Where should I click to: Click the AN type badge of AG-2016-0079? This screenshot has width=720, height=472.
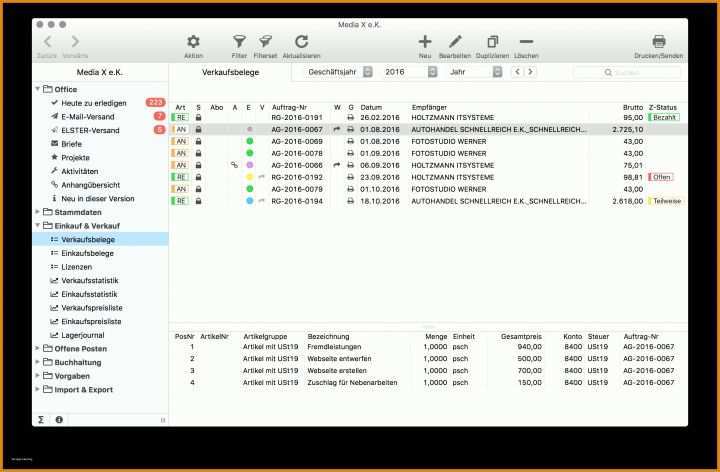pos(180,189)
